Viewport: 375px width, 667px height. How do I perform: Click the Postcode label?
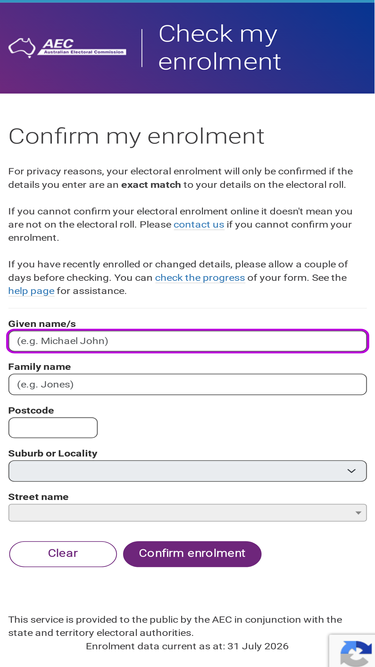click(31, 410)
